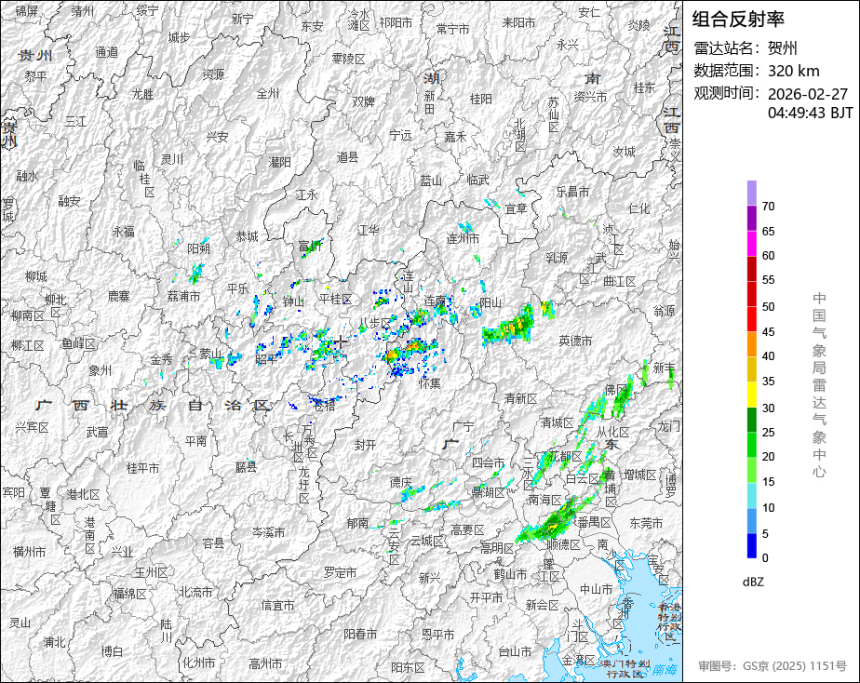
Task: Click the radar center cross marker
Action: (x=341, y=341)
